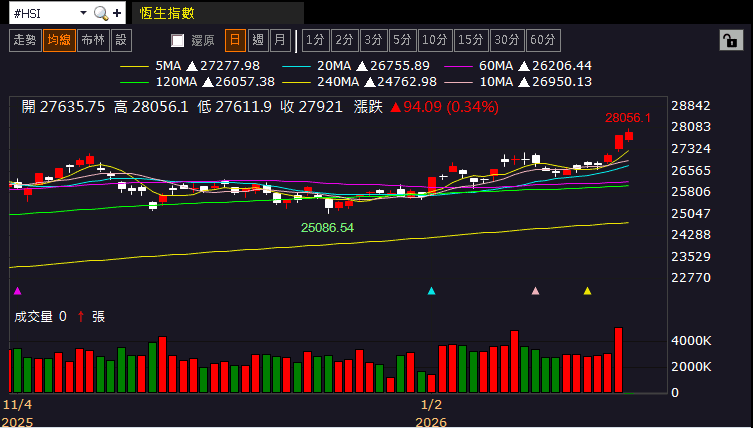Screen dimensions: 753x428
Task: Toggle the 還原 checkbox
Action: point(178,41)
